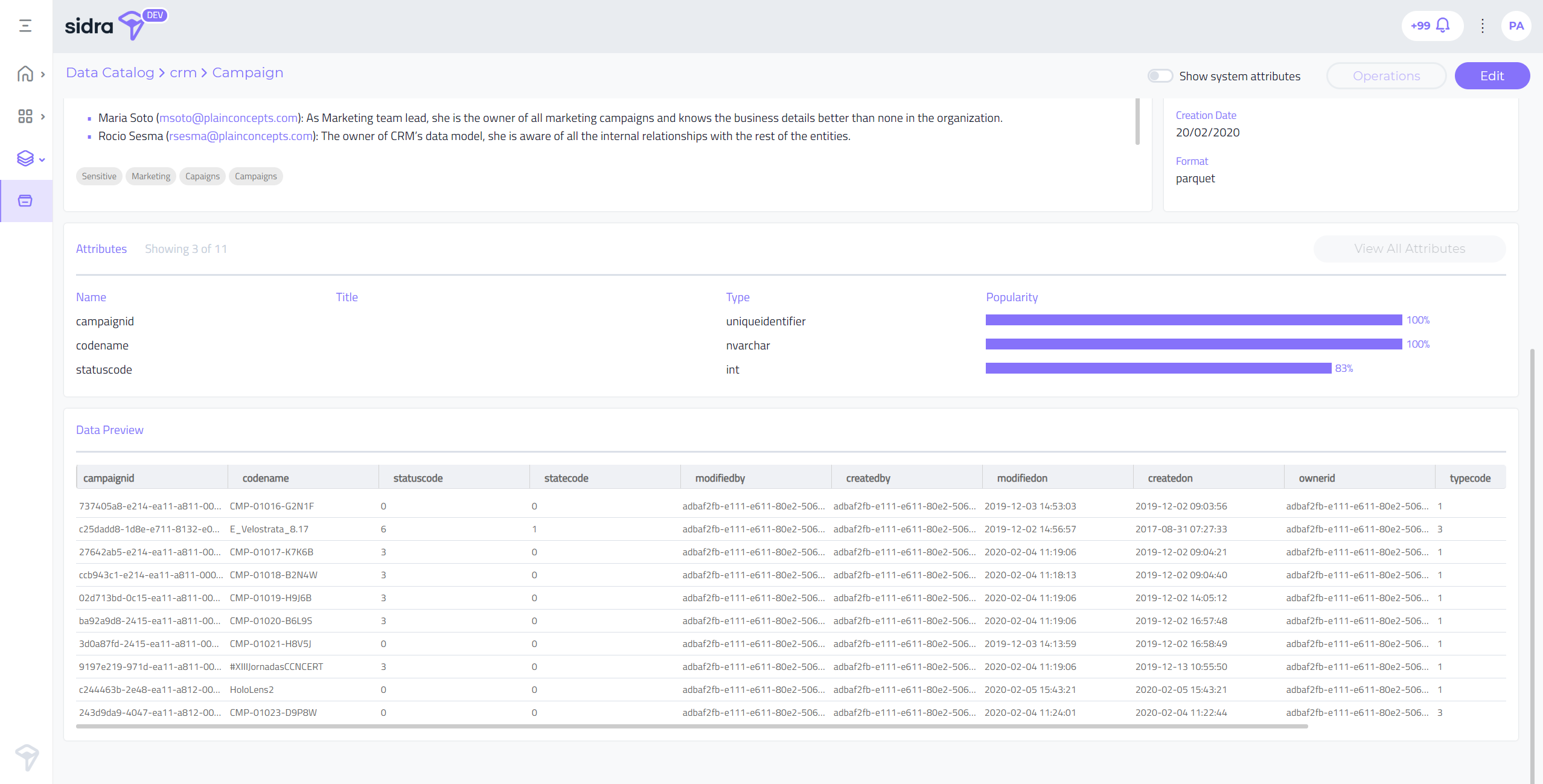This screenshot has height=784, width=1543.
Task: Open the Operations button
Action: click(x=1386, y=76)
